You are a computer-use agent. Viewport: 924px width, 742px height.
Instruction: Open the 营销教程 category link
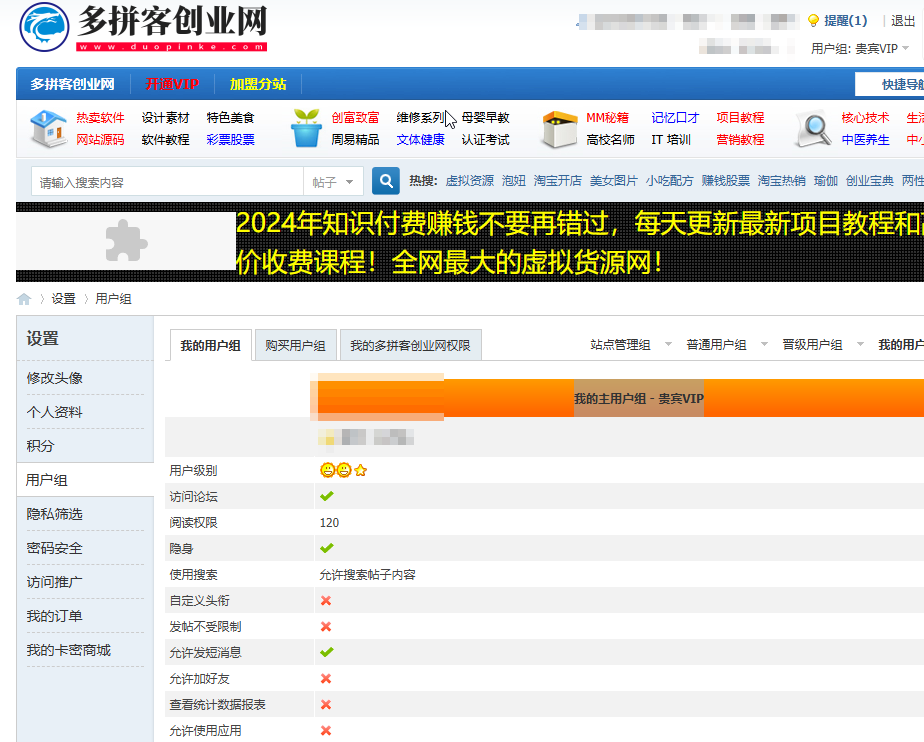(x=741, y=140)
